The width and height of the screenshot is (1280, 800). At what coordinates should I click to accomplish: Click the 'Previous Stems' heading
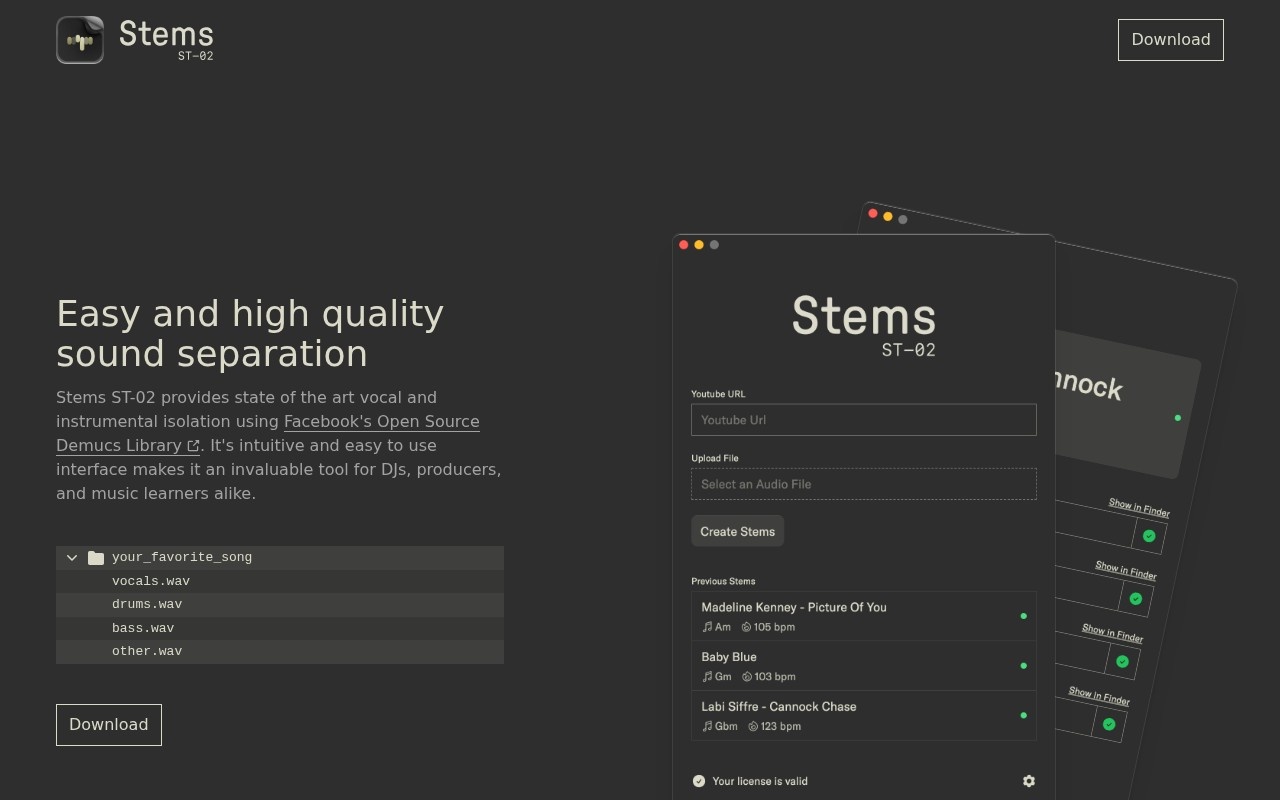(x=723, y=581)
